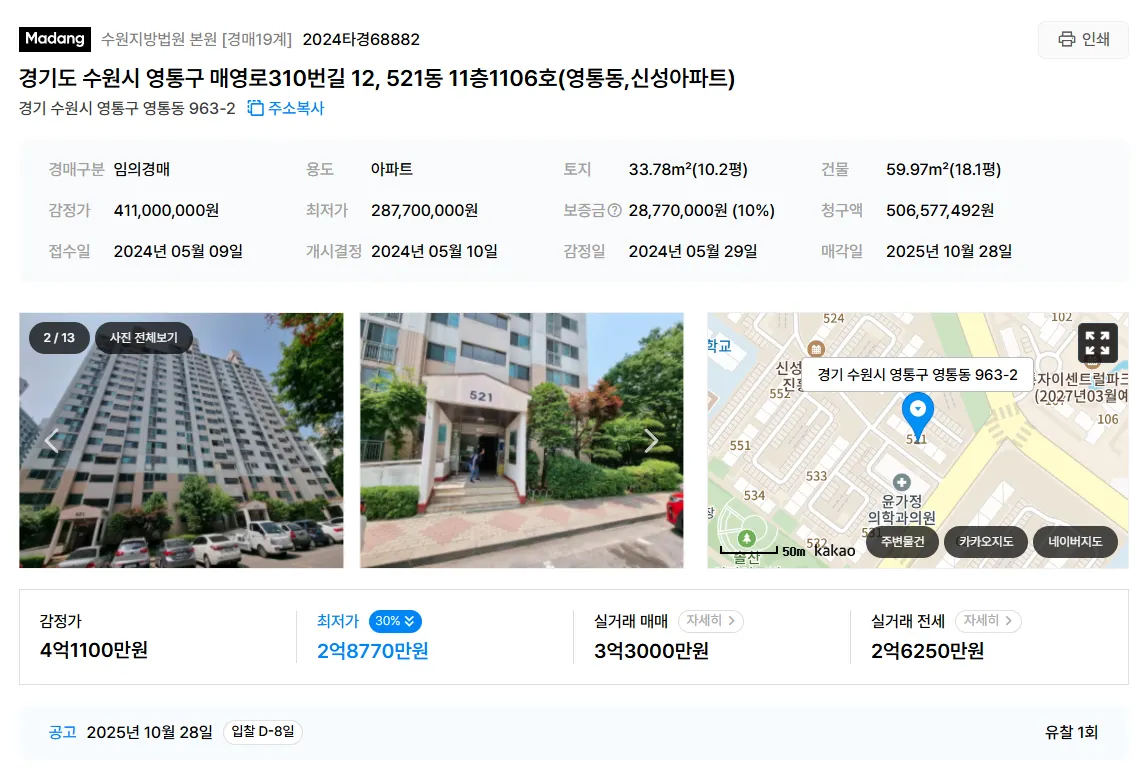Show next photo with right arrow

coord(651,441)
